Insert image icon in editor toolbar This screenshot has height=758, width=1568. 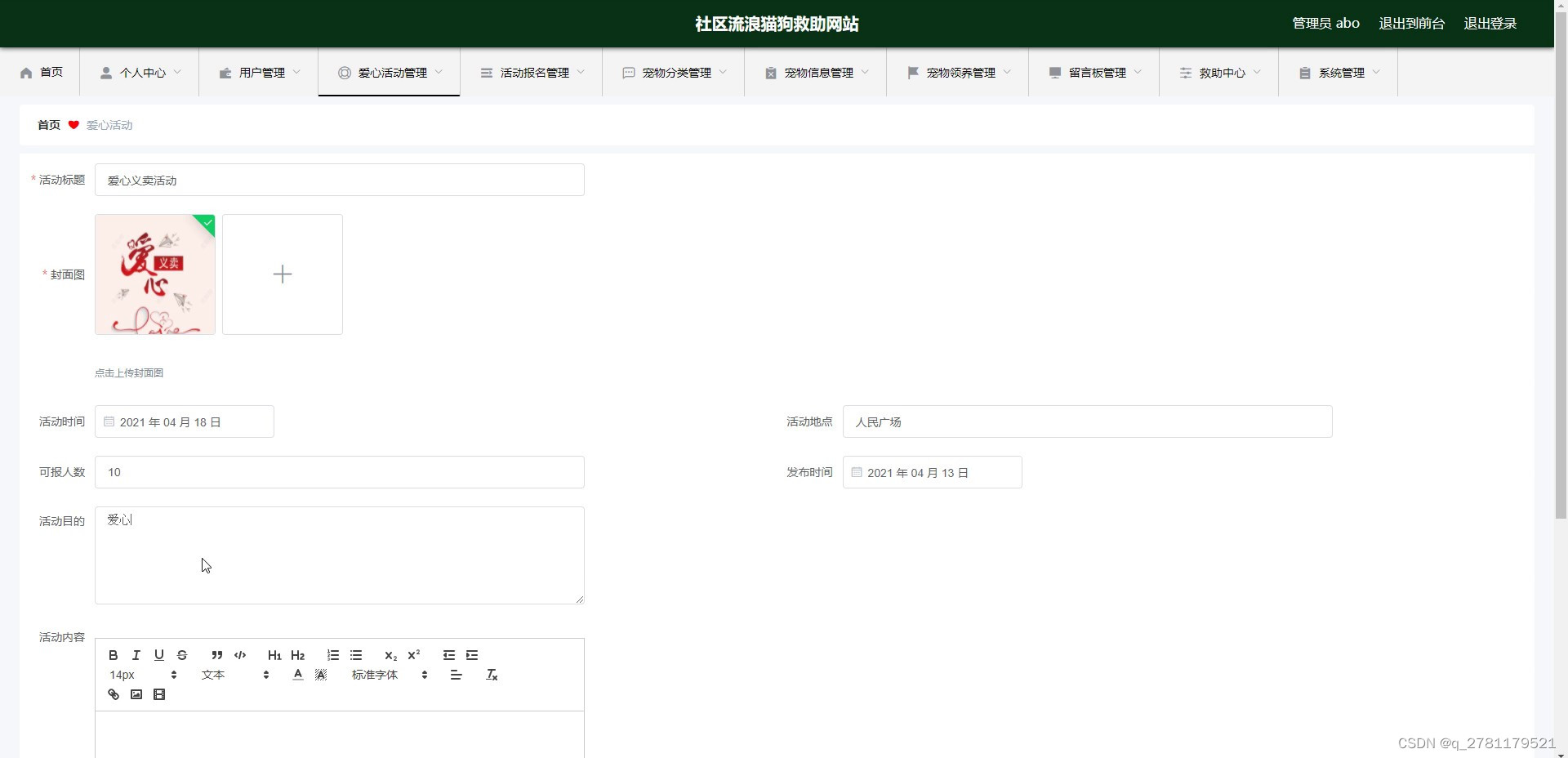(136, 694)
